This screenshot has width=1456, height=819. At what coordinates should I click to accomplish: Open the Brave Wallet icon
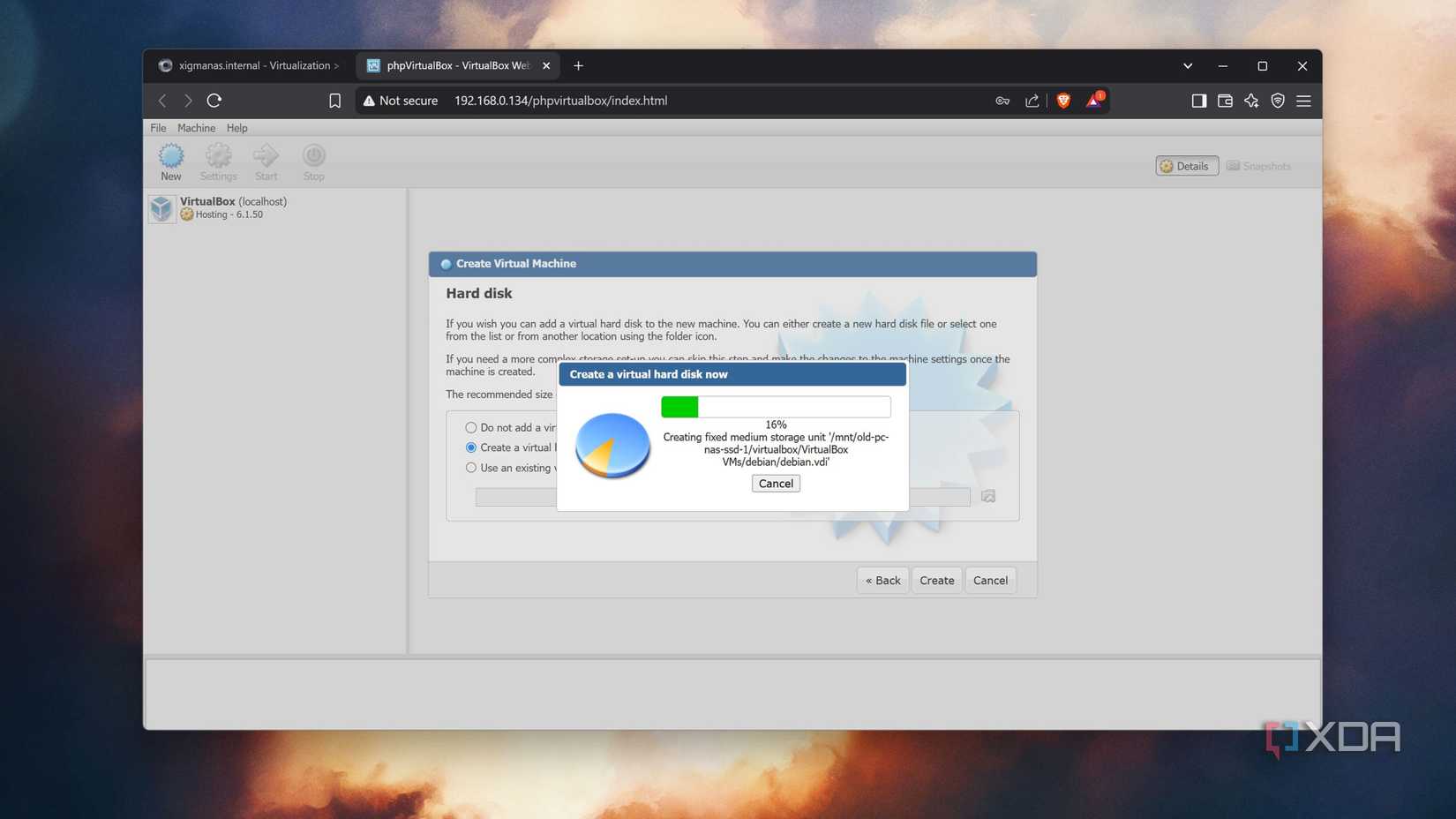[1225, 101]
